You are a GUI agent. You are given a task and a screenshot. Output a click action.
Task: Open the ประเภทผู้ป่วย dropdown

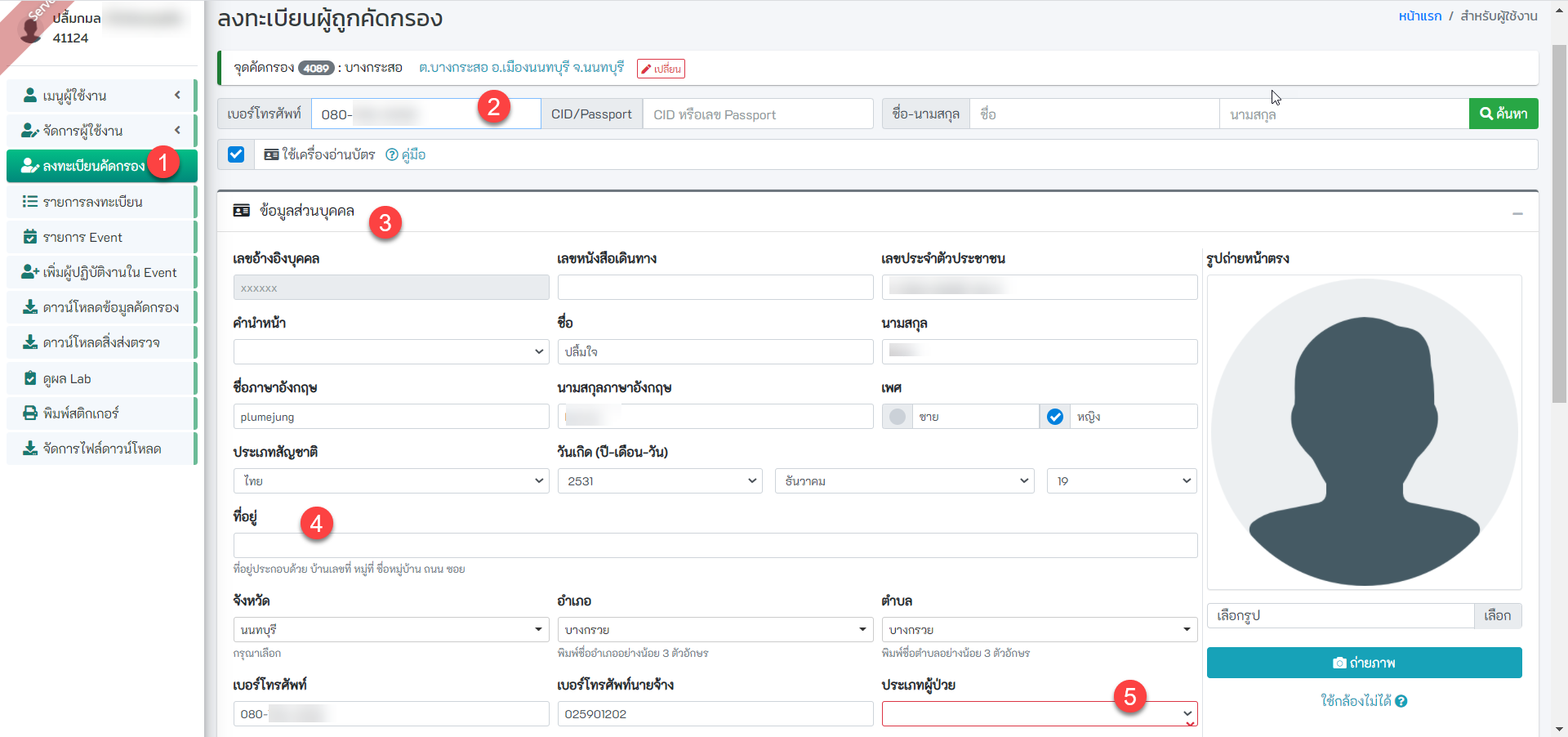[1039, 713]
